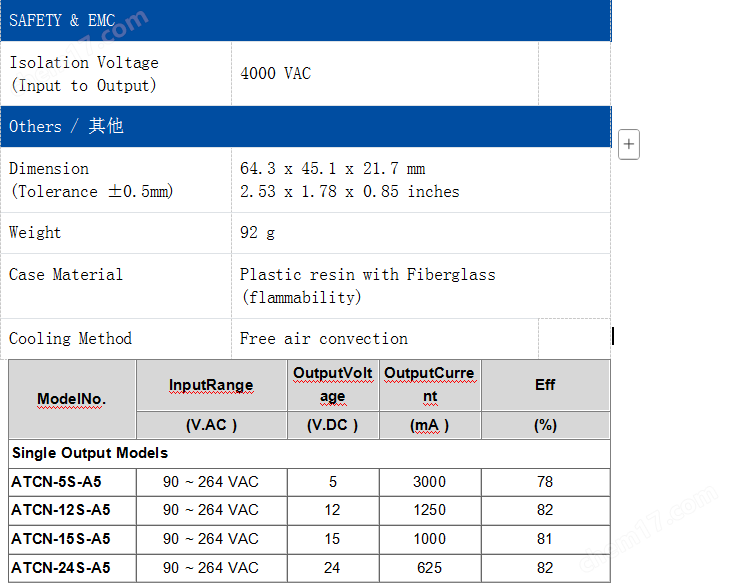Screen dimensions: 729x583
Task: Select the '92 g' value
Action: pyautogui.click(x=257, y=232)
